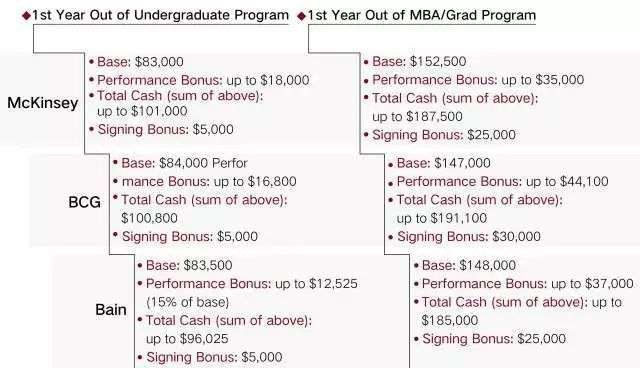Click the diamond bullet before Undergraduate Program heading
640x368 pixels.
27,16
